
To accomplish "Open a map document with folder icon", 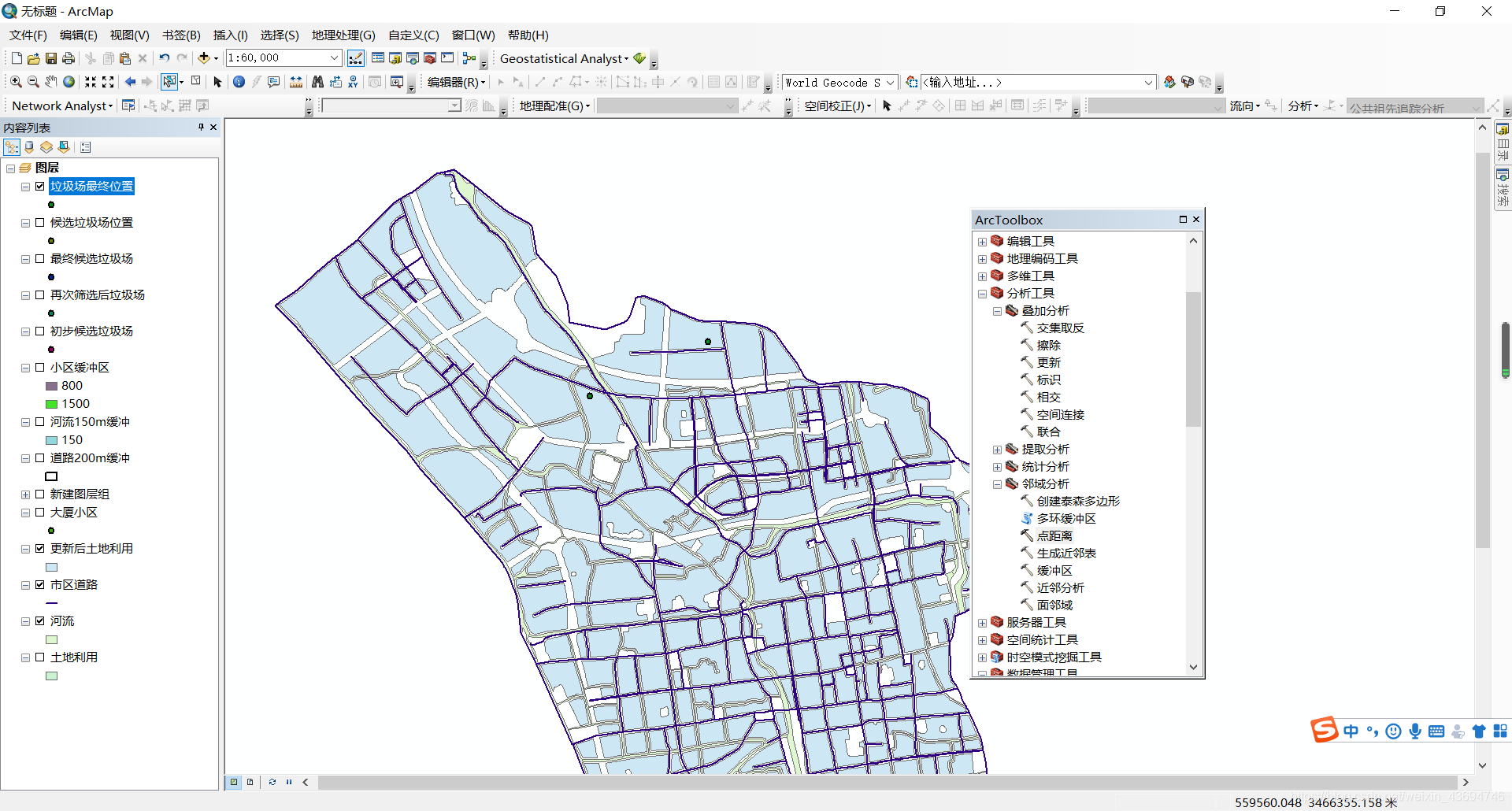I will 33,58.
